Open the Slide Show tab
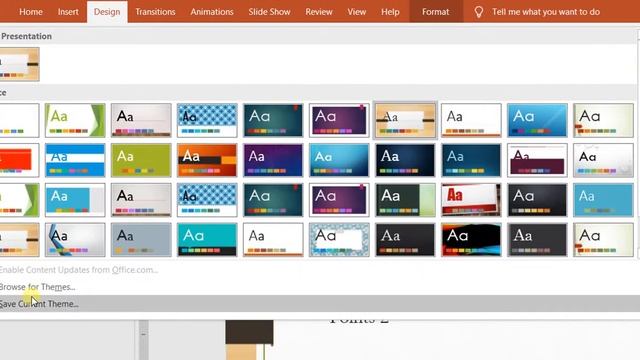Image resolution: width=640 pixels, height=360 pixels. coord(269,12)
